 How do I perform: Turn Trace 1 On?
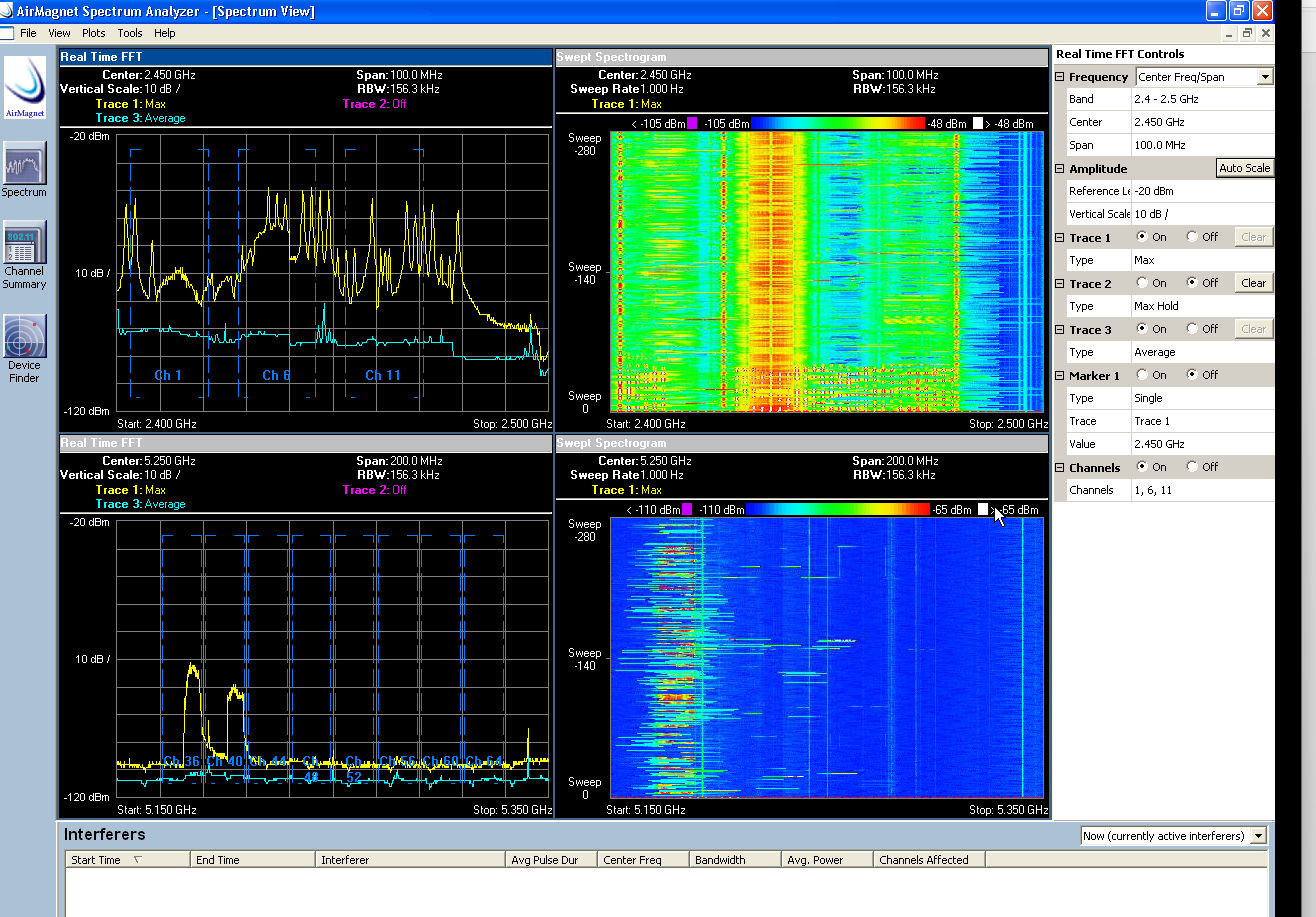[1142, 237]
